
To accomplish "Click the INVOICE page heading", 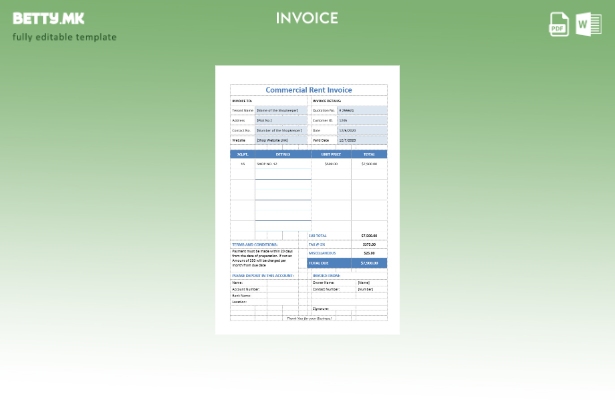I will pos(307,18).
